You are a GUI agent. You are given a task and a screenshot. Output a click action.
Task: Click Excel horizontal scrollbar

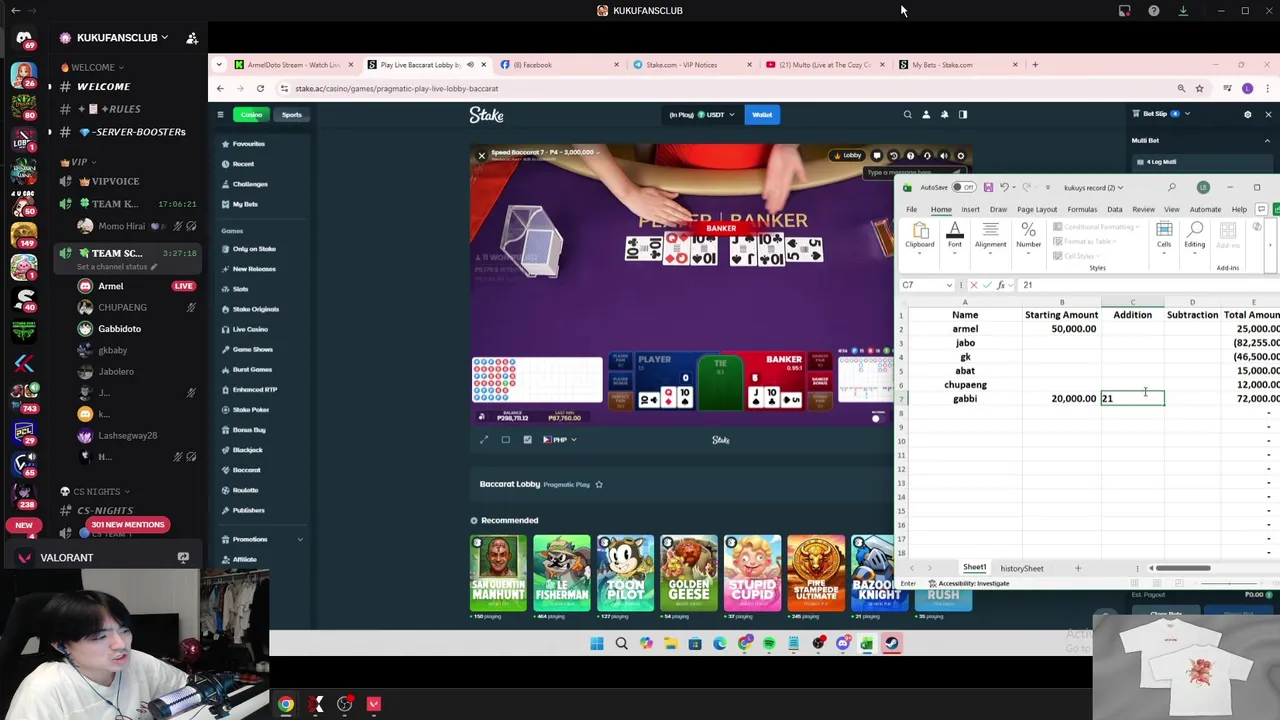[x=1184, y=569]
